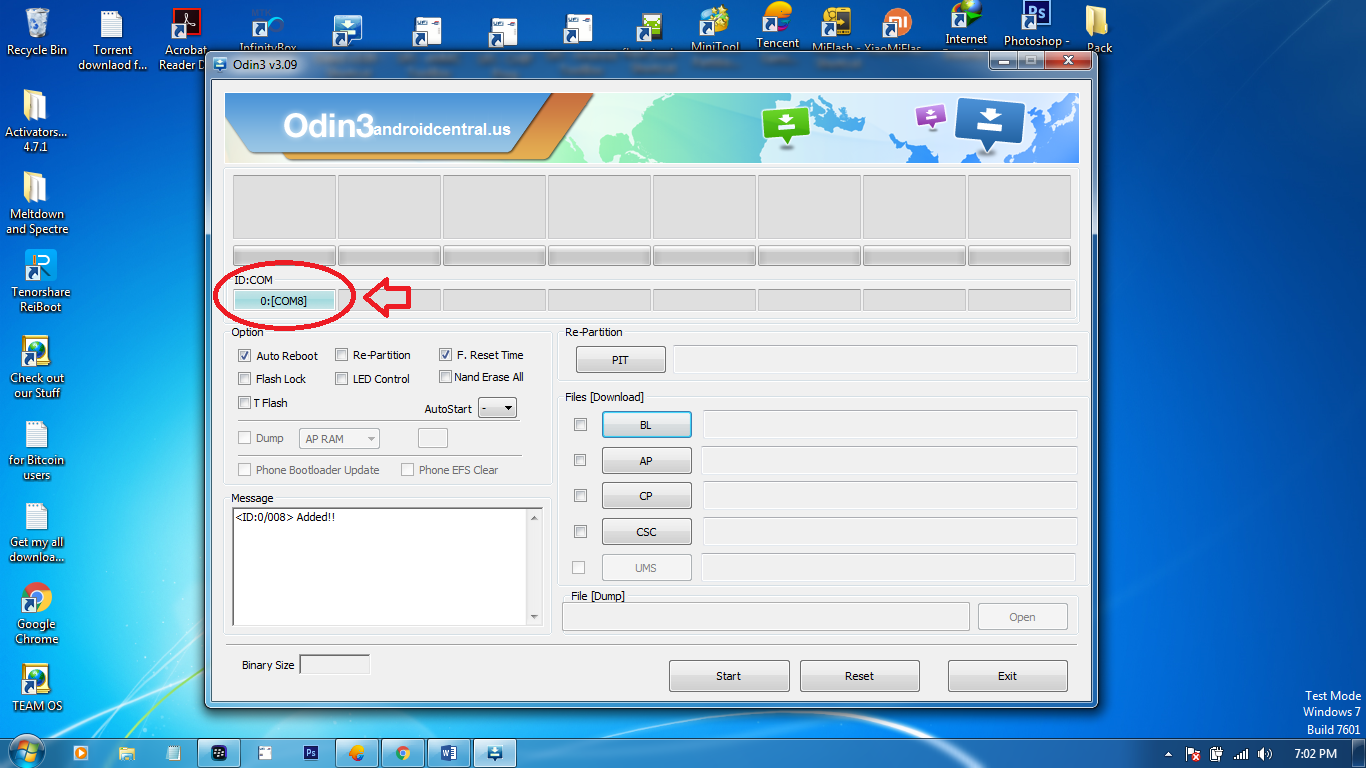Enable the Re-Partition checkbox
Viewport: 1366px width, 768px height.
(x=341, y=355)
